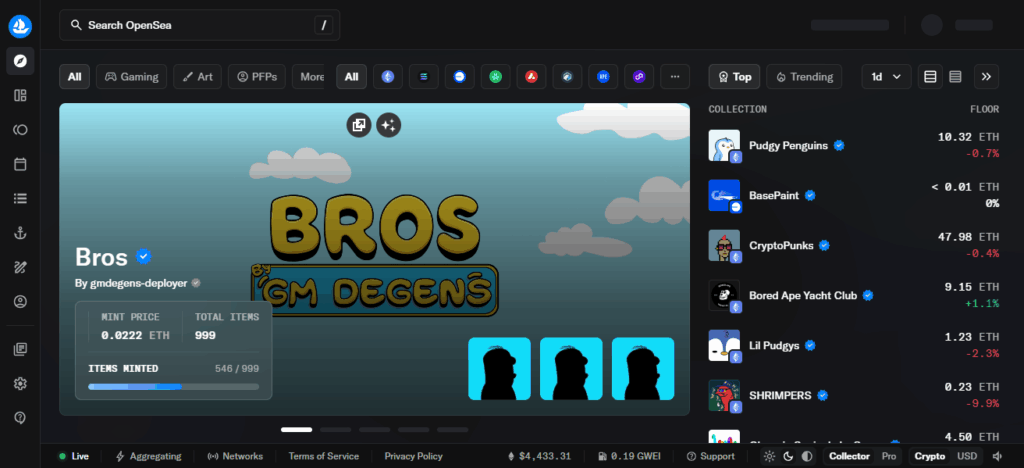Open the Terms of Service link
This screenshot has width=1024, height=468.
click(x=324, y=456)
